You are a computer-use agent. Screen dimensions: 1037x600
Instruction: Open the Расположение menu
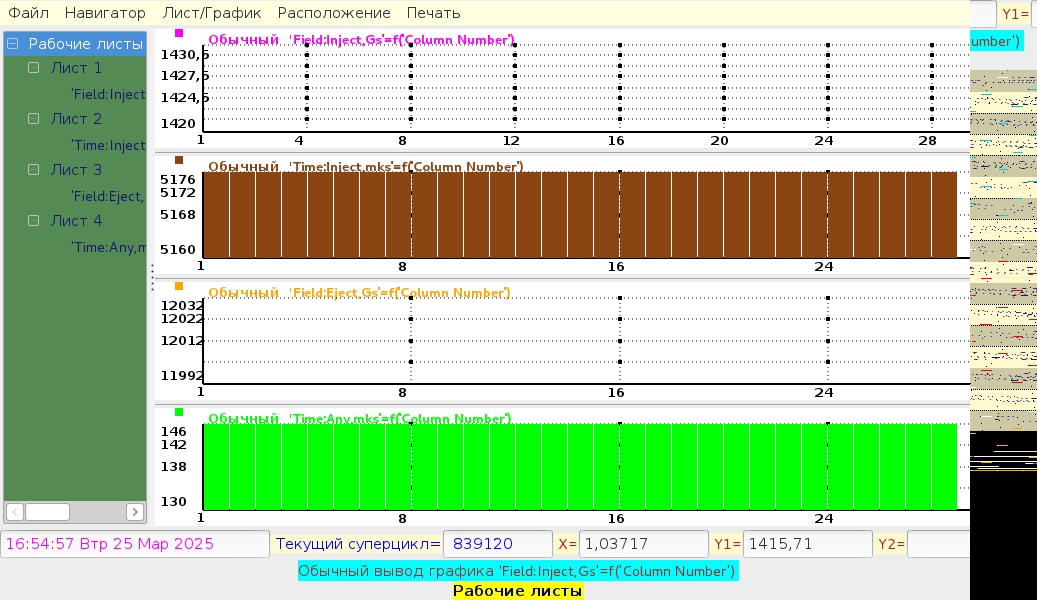coord(334,13)
